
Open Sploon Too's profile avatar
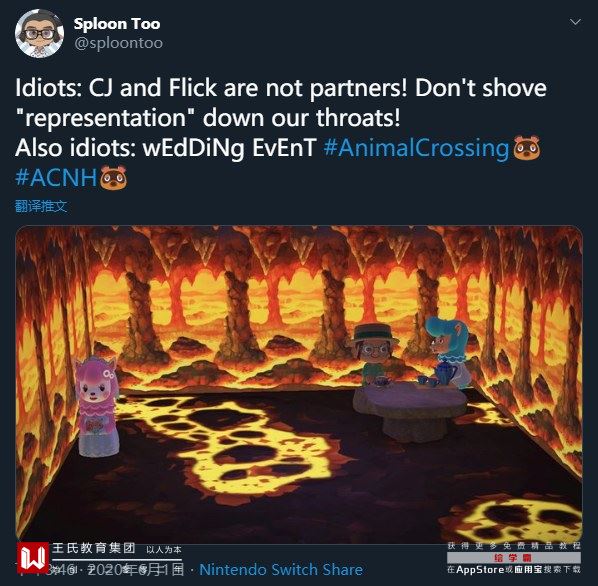(x=39, y=33)
